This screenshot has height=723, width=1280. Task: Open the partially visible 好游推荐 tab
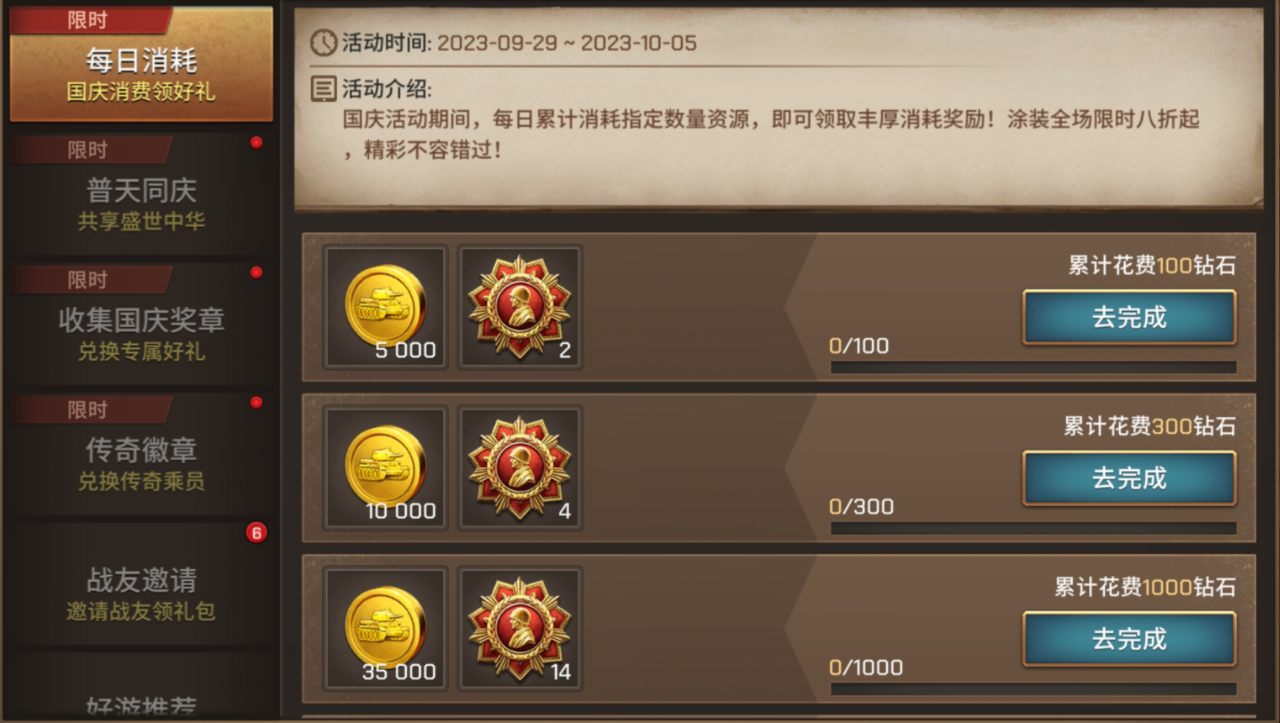tap(141, 700)
